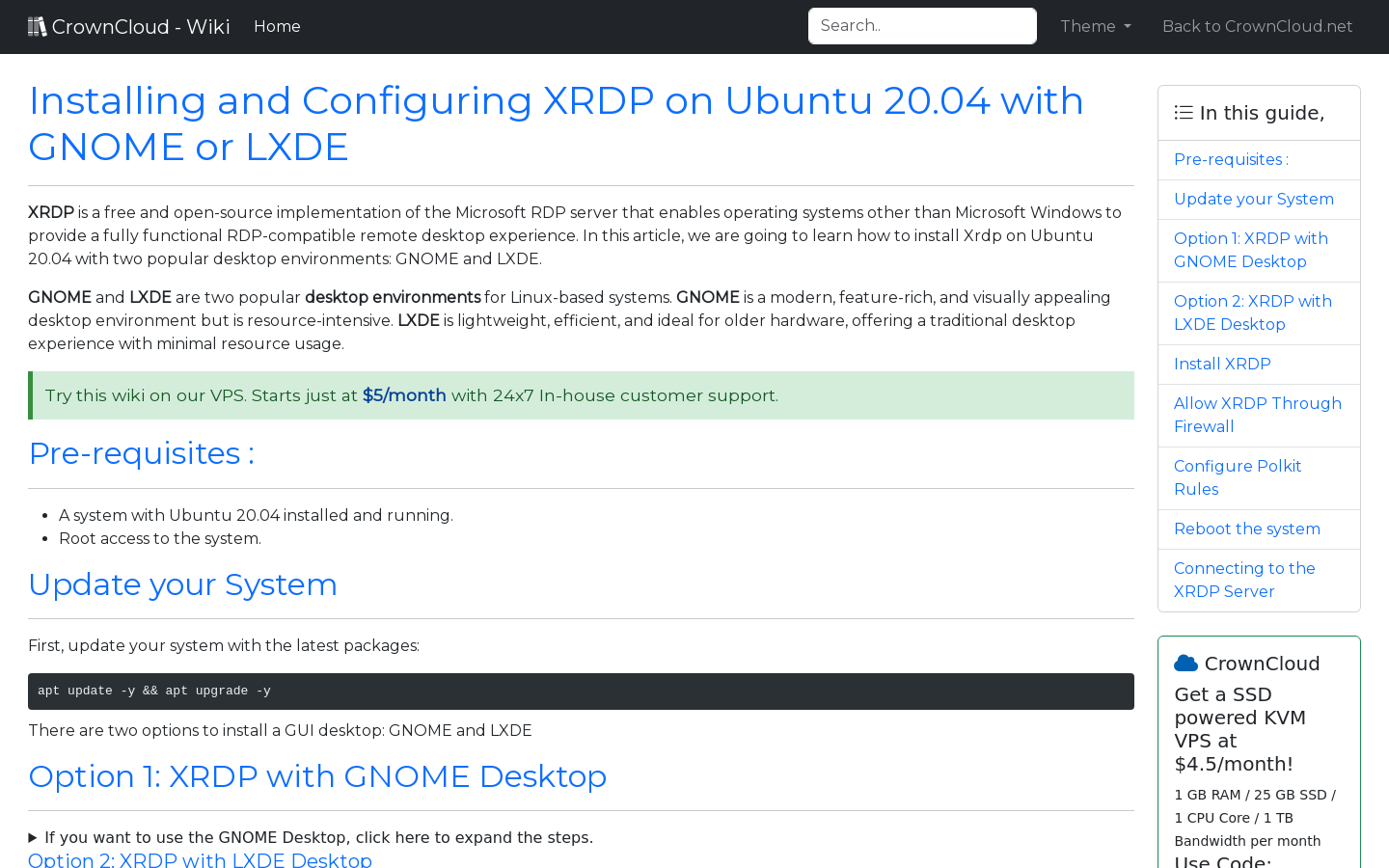Focus the Search input field
Screen dimensions: 1389x868
(922, 26)
